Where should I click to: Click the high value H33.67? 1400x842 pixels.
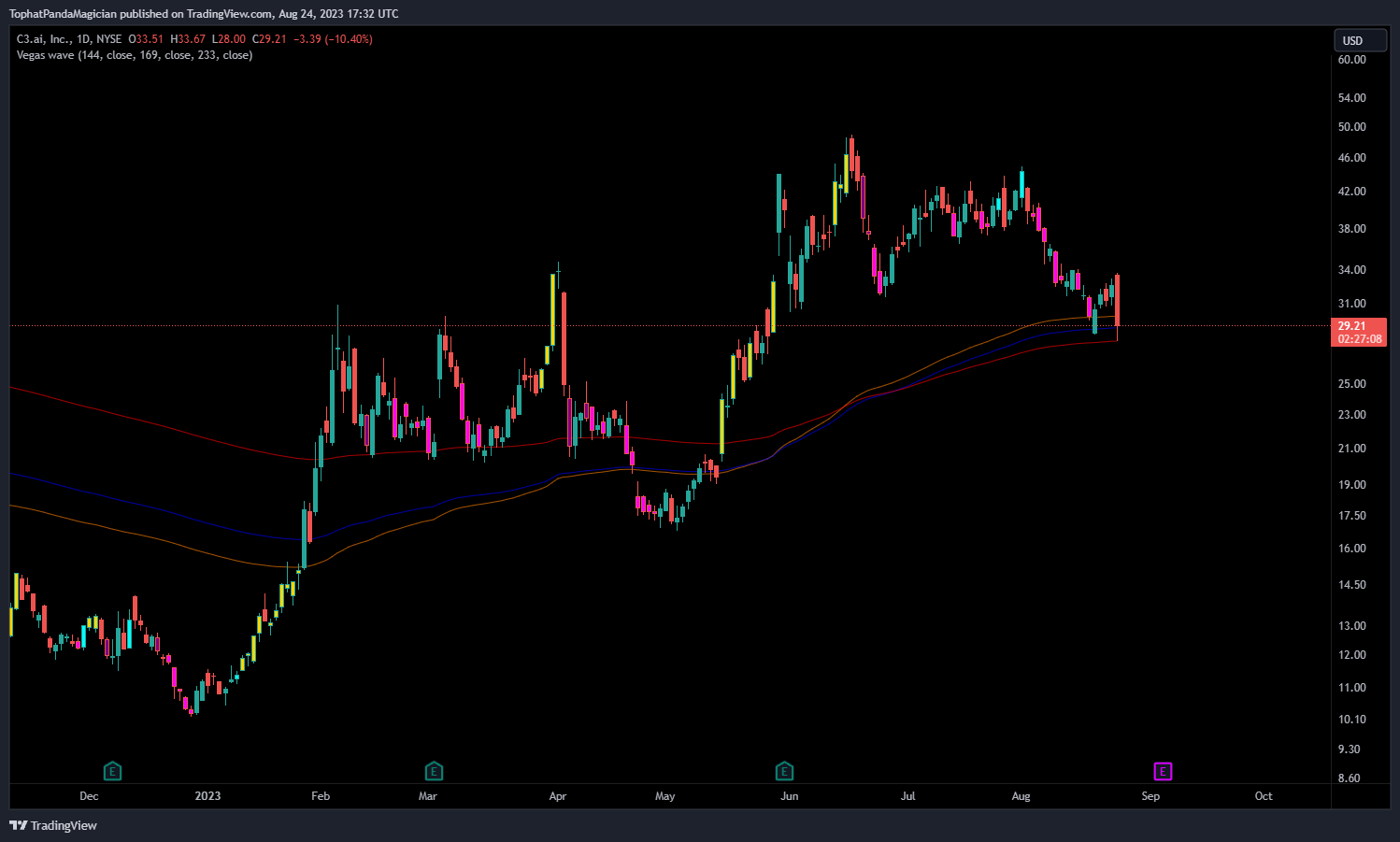tap(187, 39)
